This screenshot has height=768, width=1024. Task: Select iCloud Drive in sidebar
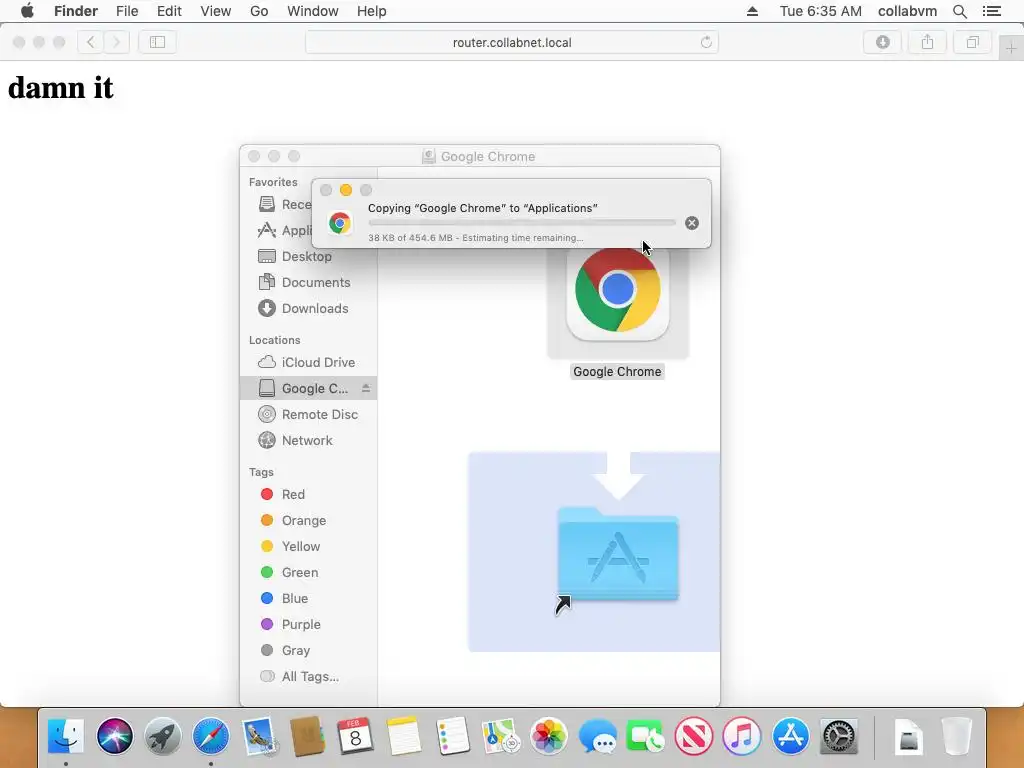pyautogui.click(x=308, y=362)
